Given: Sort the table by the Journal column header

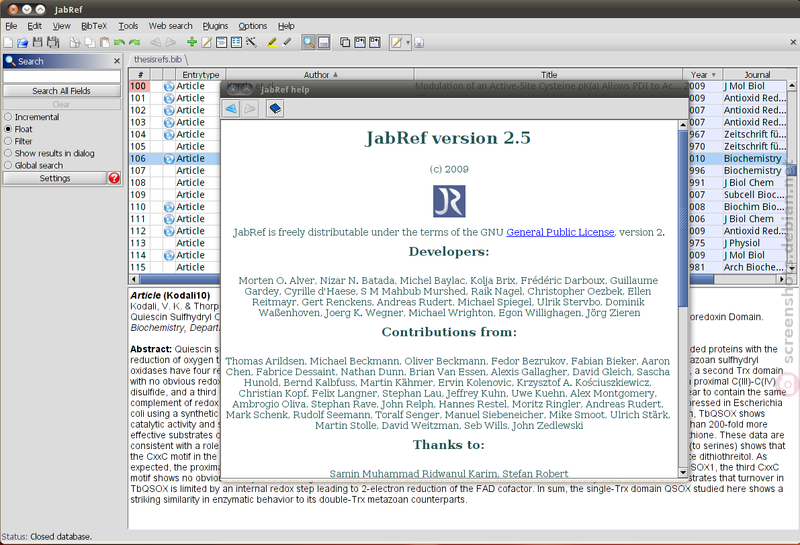Looking at the screenshot, I should pos(756,75).
